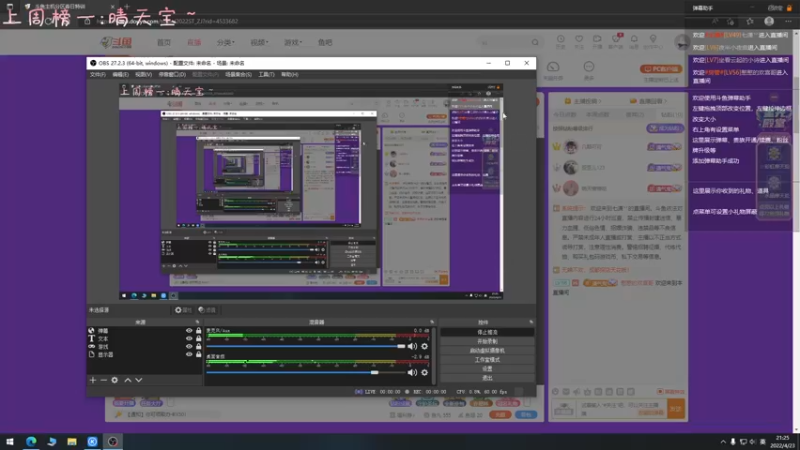Click 启动虚拟摄像机 virtual camera button
The width and height of the screenshot is (800, 450).
coord(487,351)
